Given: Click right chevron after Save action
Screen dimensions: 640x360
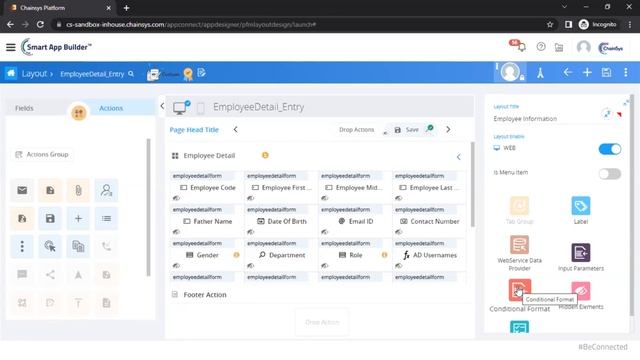Looking at the screenshot, I should coord(448,129).
